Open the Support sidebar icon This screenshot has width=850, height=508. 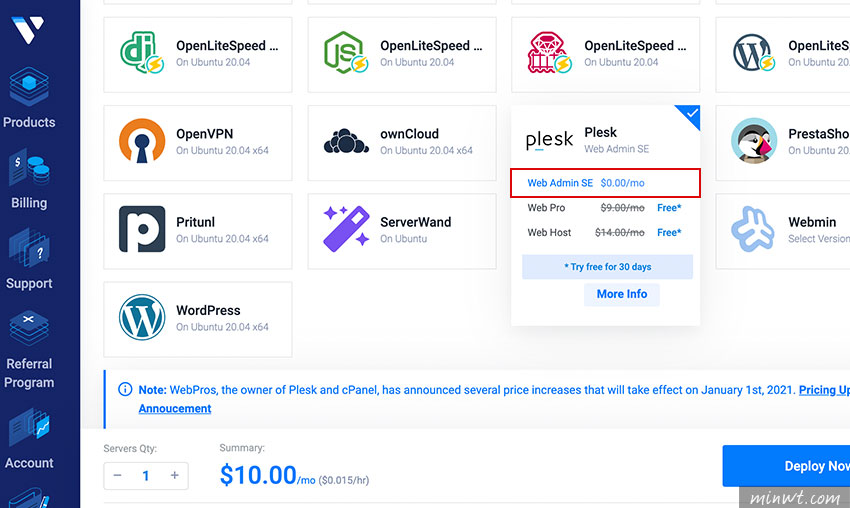click(x=29, y=248)
